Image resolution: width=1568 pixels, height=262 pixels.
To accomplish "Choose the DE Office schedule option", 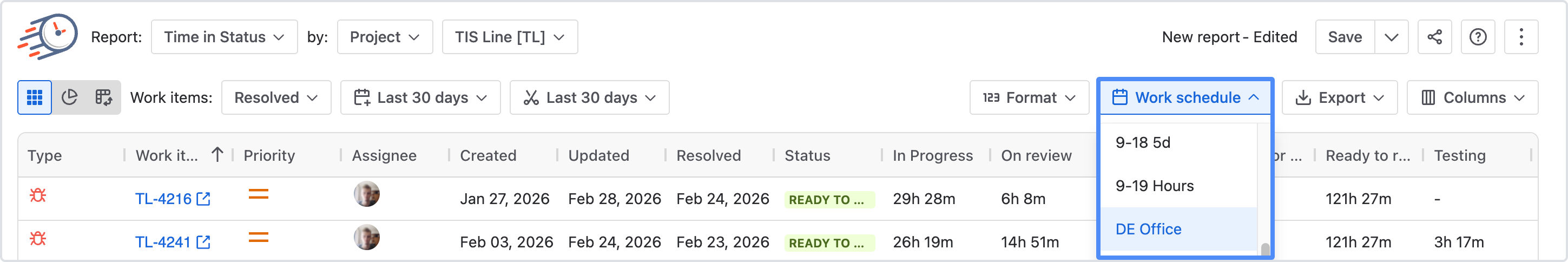I will click(1148, 229).
